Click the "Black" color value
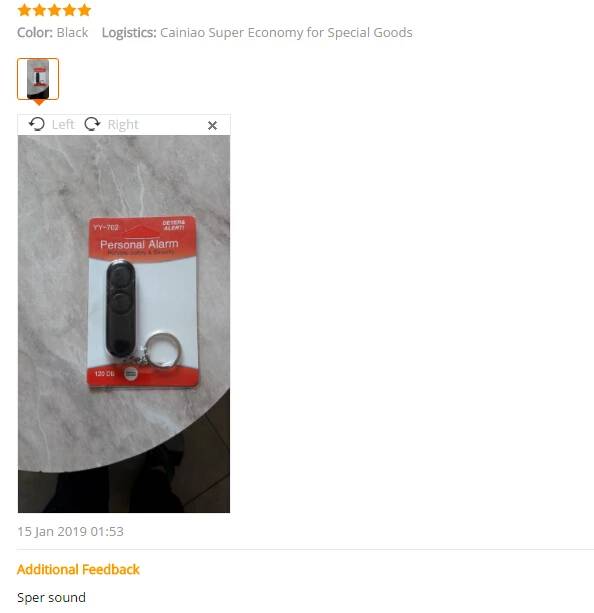Screen dimensions: 594x613 coord(72,32)
